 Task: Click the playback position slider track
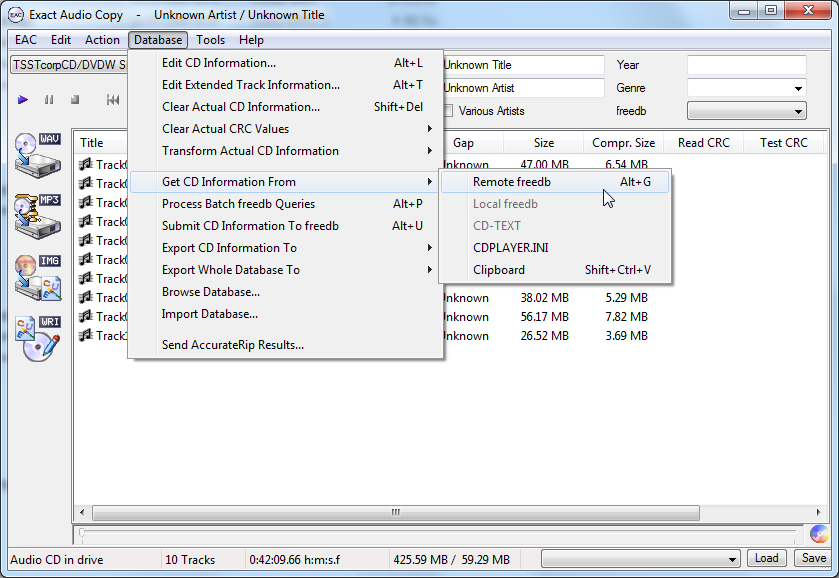[440, 535]
